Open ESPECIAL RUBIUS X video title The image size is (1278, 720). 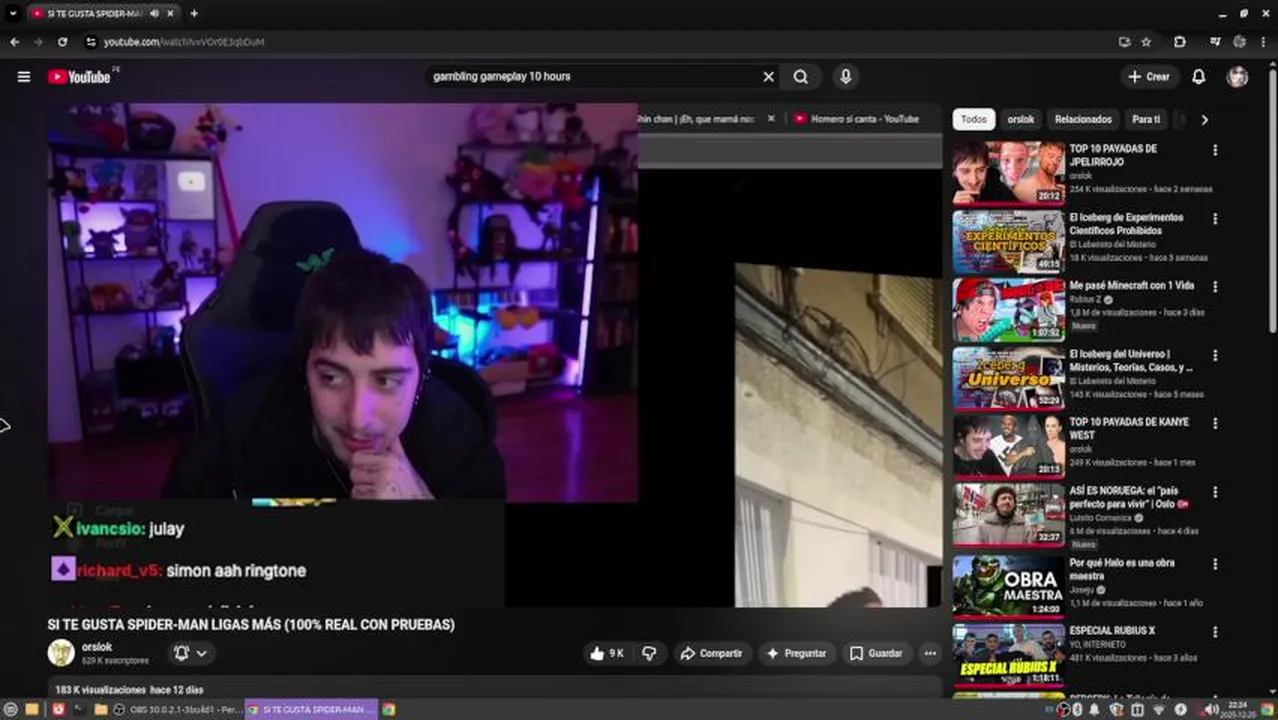[x=1112, y=631]
